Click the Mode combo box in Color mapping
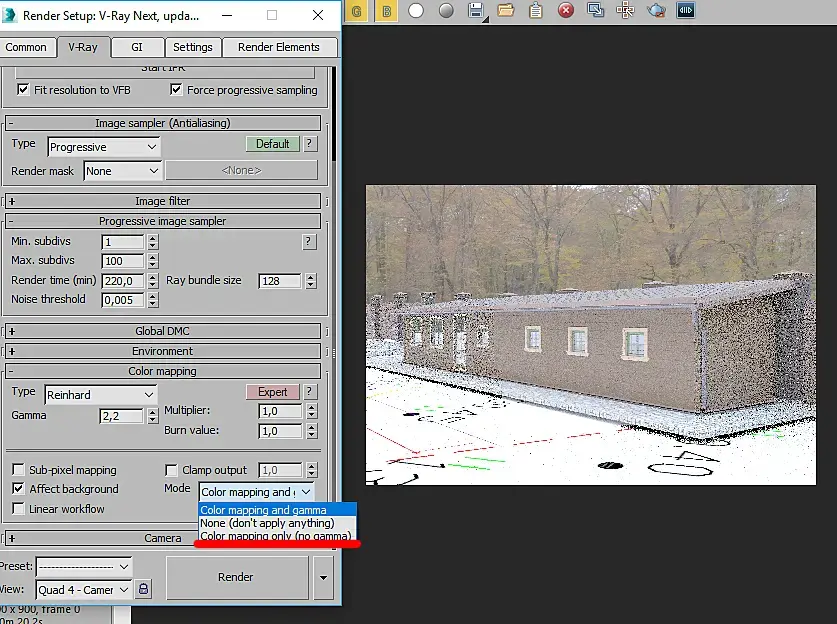Viewport: 837px width, 624px height. pyautogui.click(x=256, y=492)
